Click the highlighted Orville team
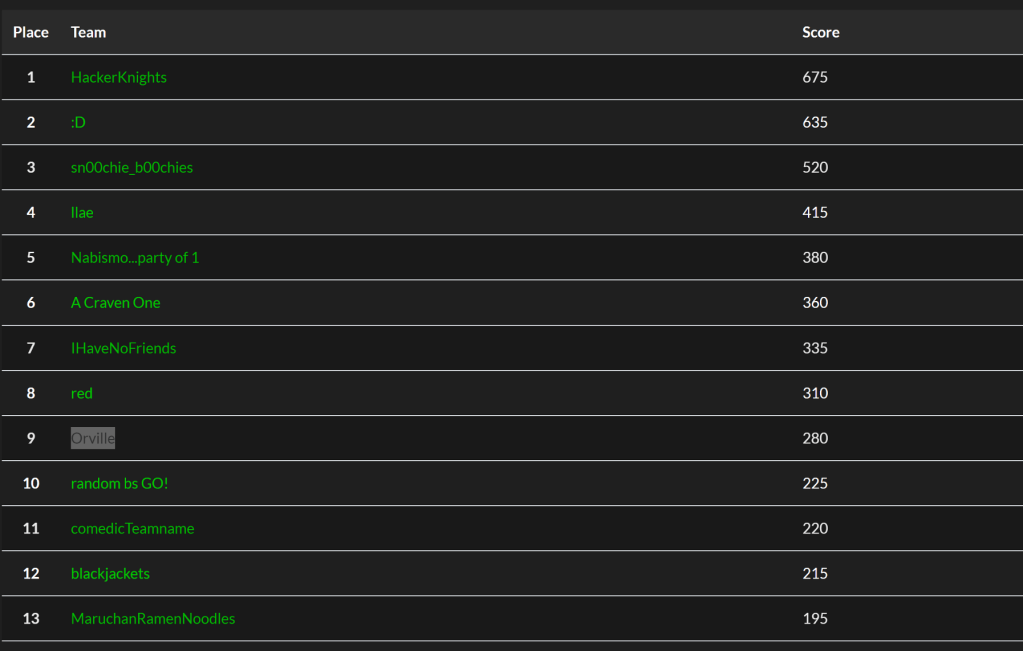Image resolution: width=1023 pixels, height=651 pixels. (93, 438)
